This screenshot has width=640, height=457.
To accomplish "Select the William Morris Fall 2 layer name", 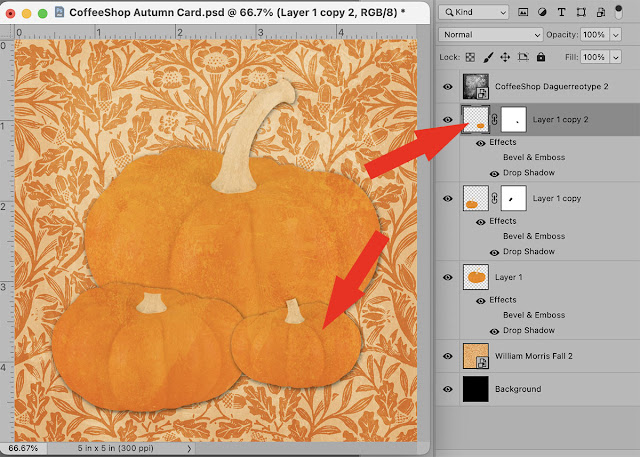I will coord(534,356).
